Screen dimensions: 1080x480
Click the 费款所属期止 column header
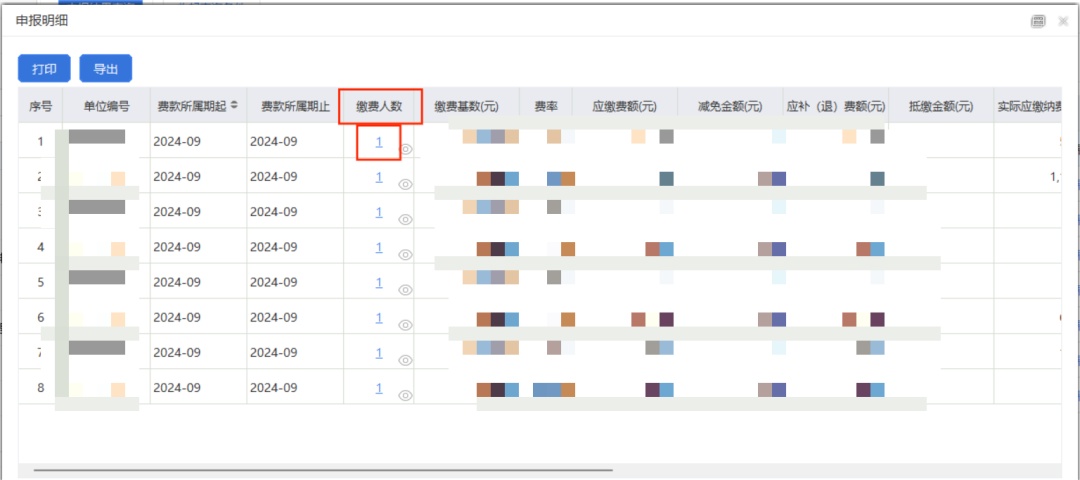[x=295, y=106]
